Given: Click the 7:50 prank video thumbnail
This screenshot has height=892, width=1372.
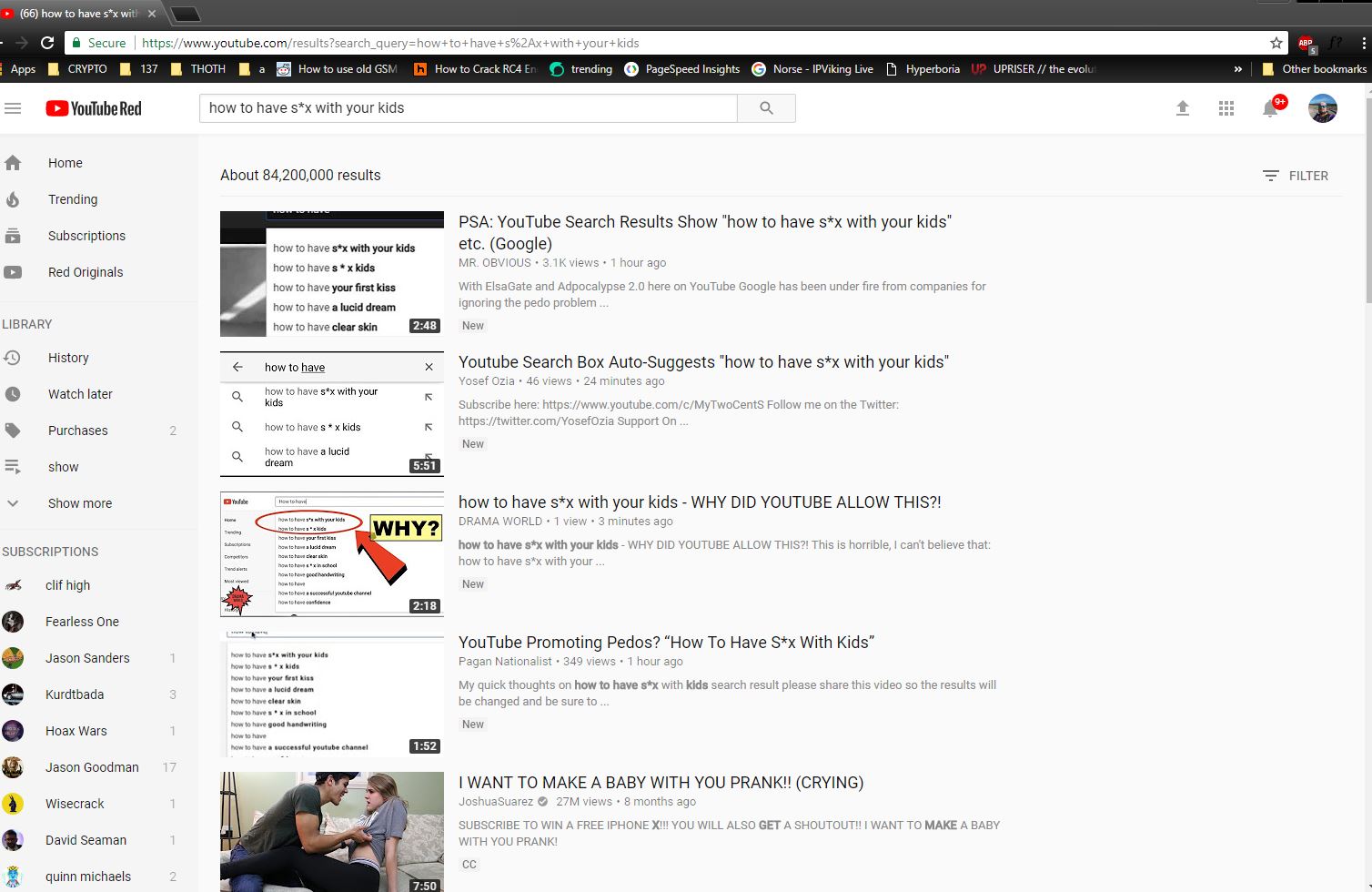Looking at the screenshot, I should click(x=332, y=832).
